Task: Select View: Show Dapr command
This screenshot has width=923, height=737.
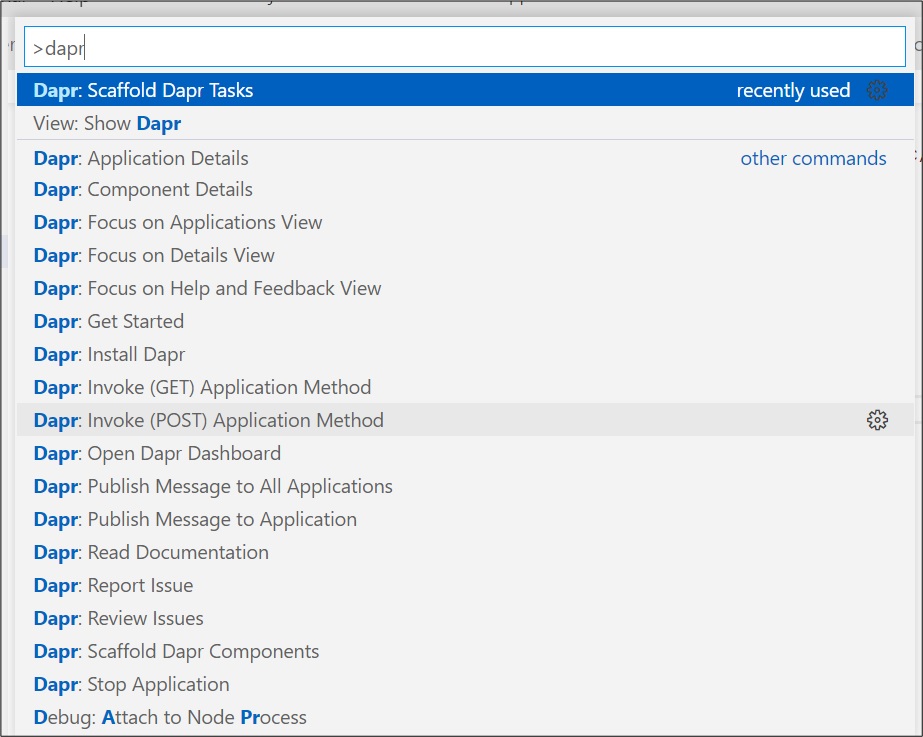Action: [107, 124]
